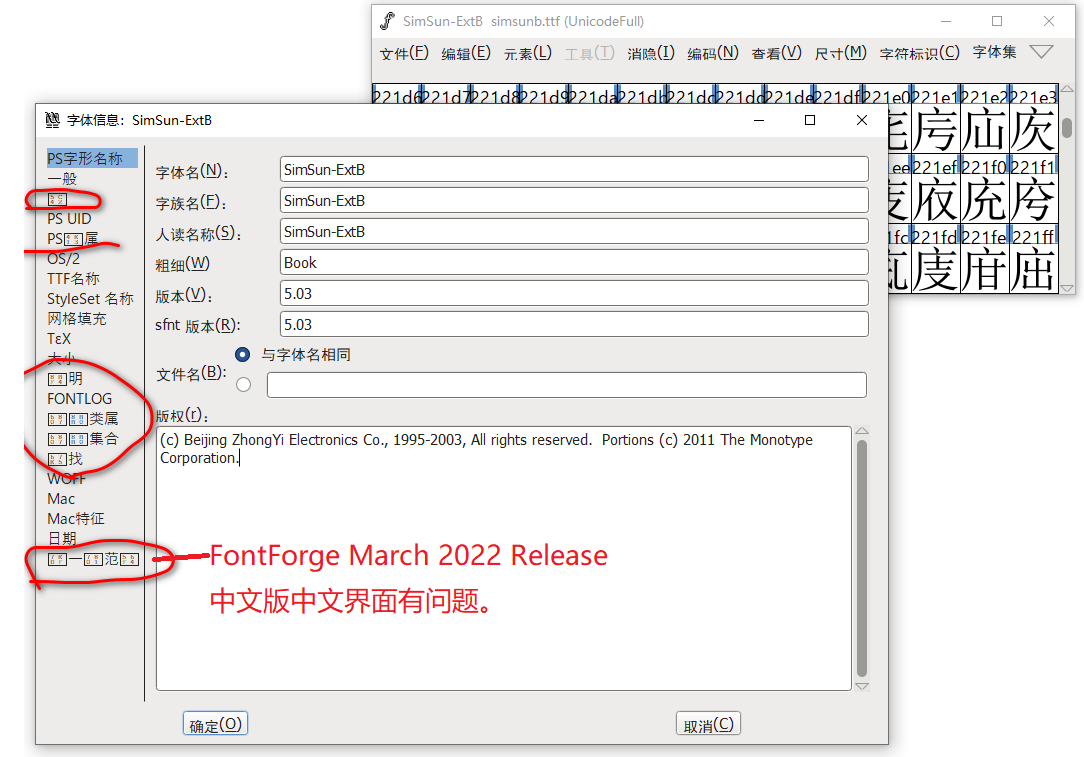Select the WOFF category
Image resolution: width=1084 pixels, height=757 pixels.
pyautogui.click(x=65, y=478)
